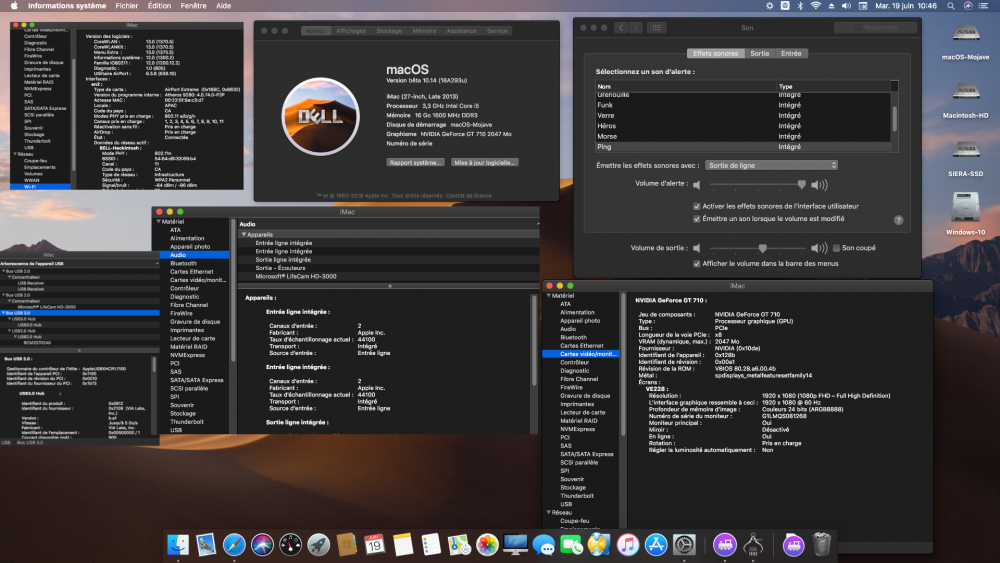The width and height of the screenshot is (1000, 563).
Task: Open Reminders app in the Dock
Action: (431, 545)
